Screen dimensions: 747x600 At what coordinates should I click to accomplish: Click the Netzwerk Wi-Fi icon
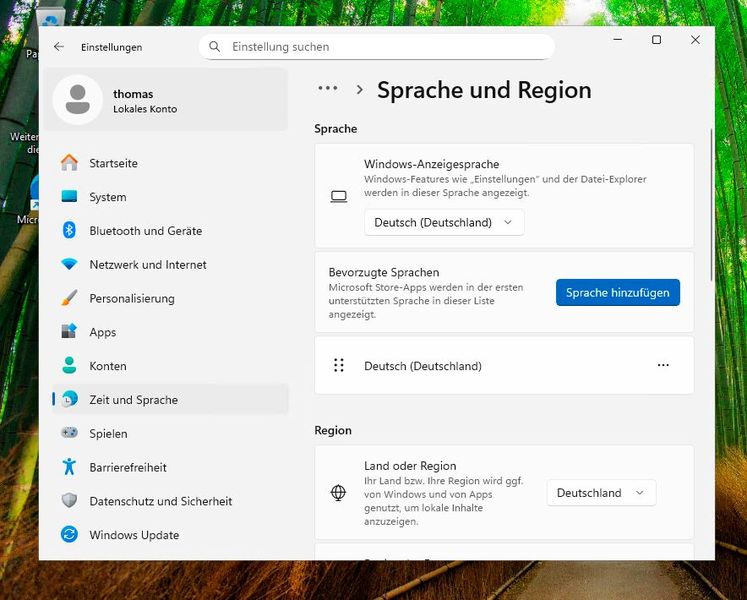click(69, 264)
